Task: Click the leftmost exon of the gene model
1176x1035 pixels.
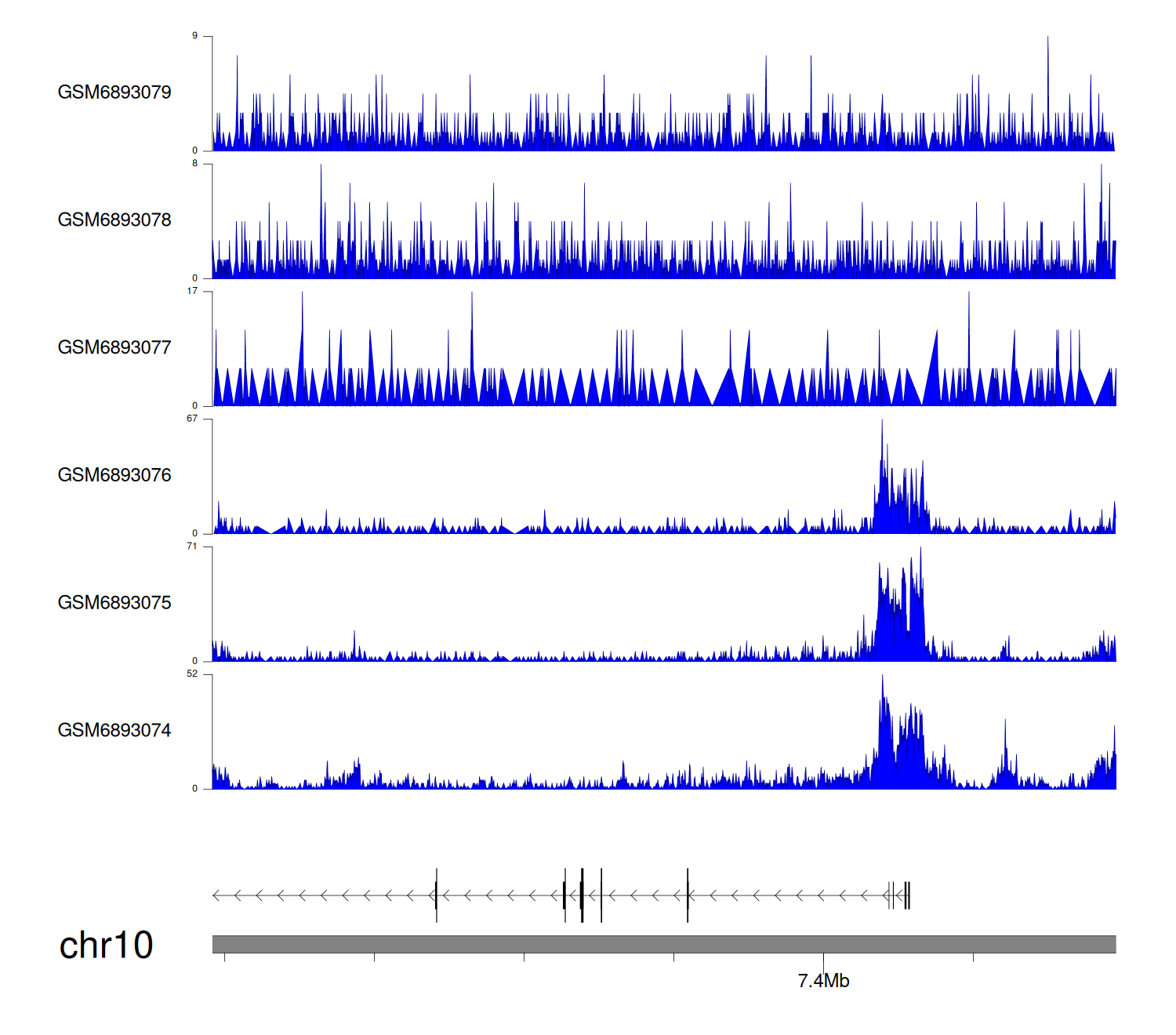Action: click(x=437, y=895)
